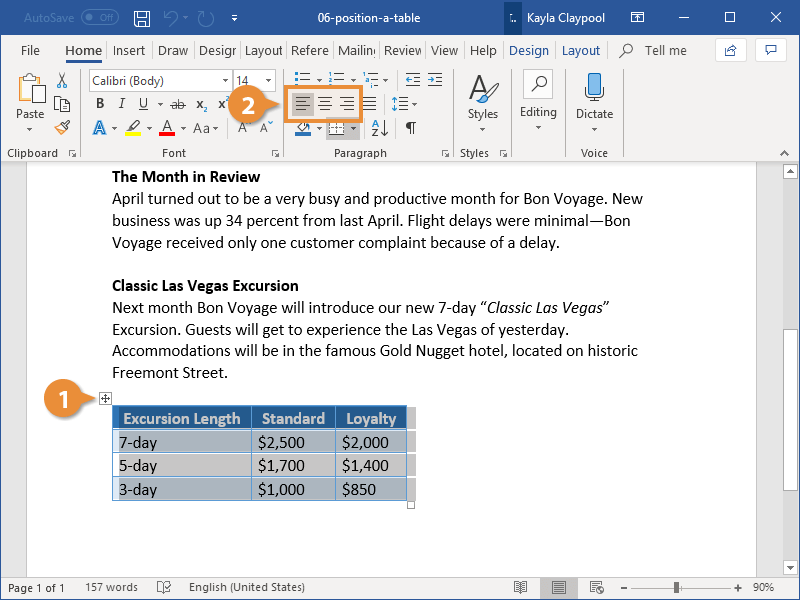
Task: Select the table move handle
Action: click(105, 398)
